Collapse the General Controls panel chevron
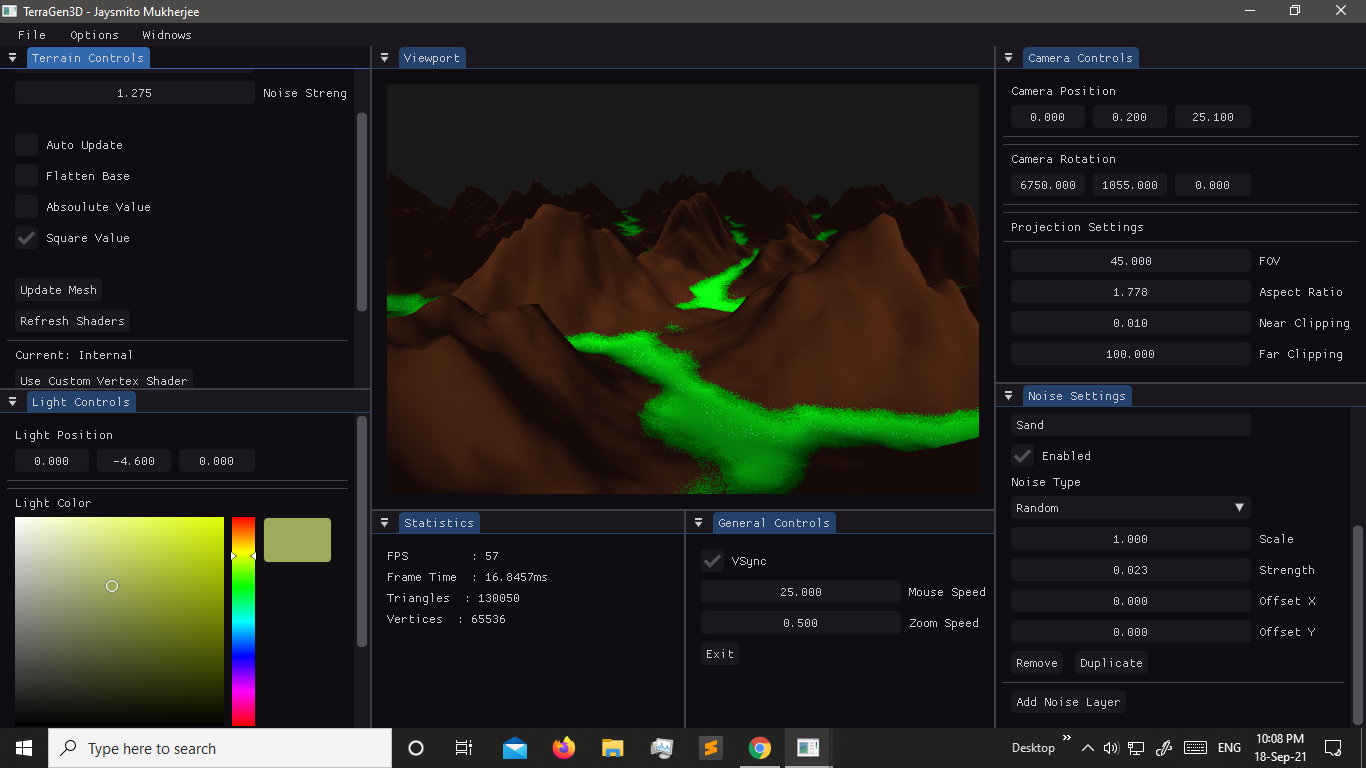Screen dimensions: 1366x768 [x=698, y=522]
